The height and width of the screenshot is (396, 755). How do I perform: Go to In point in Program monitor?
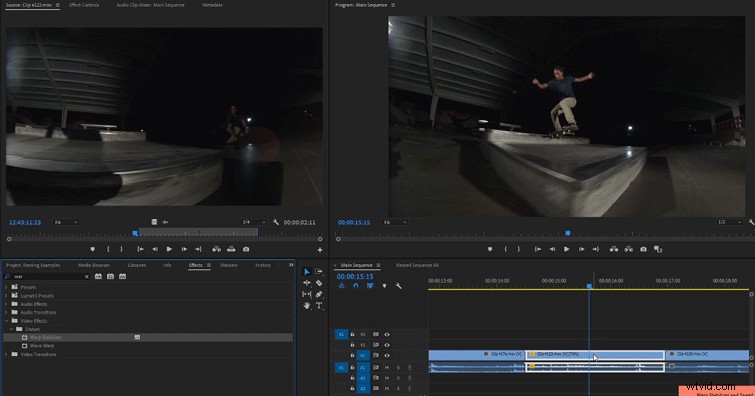tap(538, 249)
